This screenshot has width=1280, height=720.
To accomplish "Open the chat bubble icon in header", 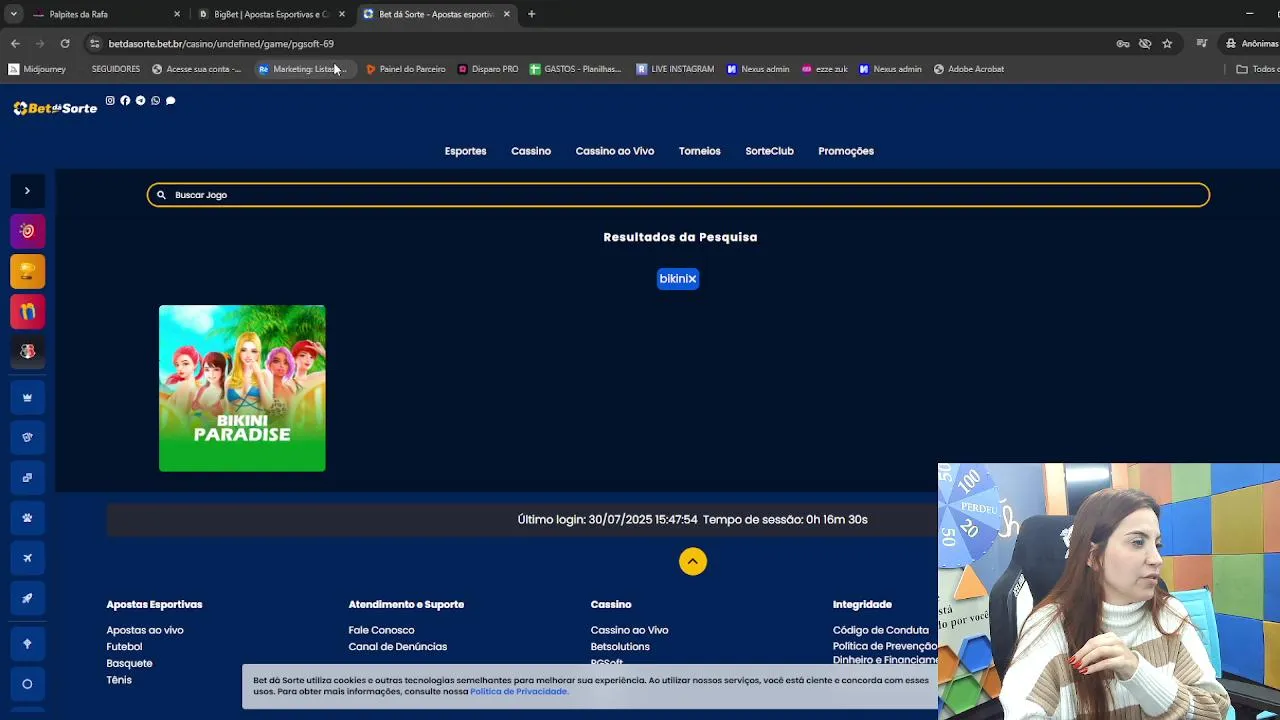I will click(x=170, y=100).
